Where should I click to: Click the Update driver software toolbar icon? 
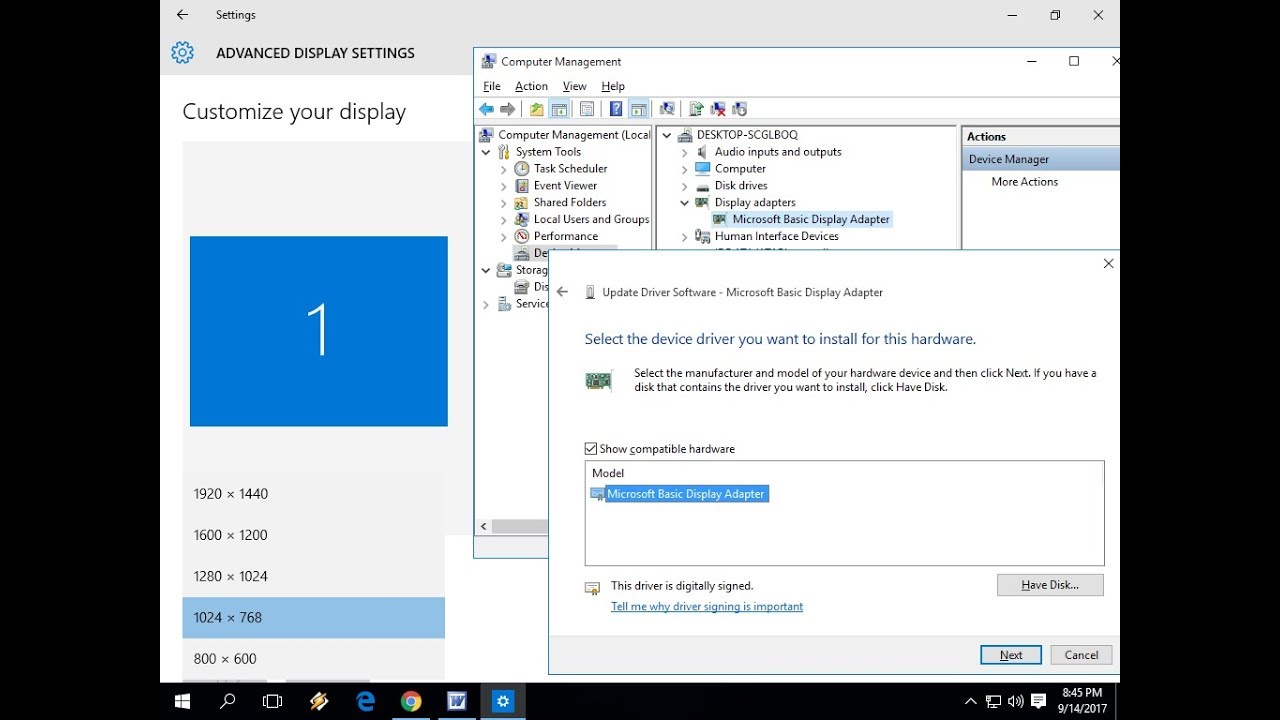click(x=696, y=109)
